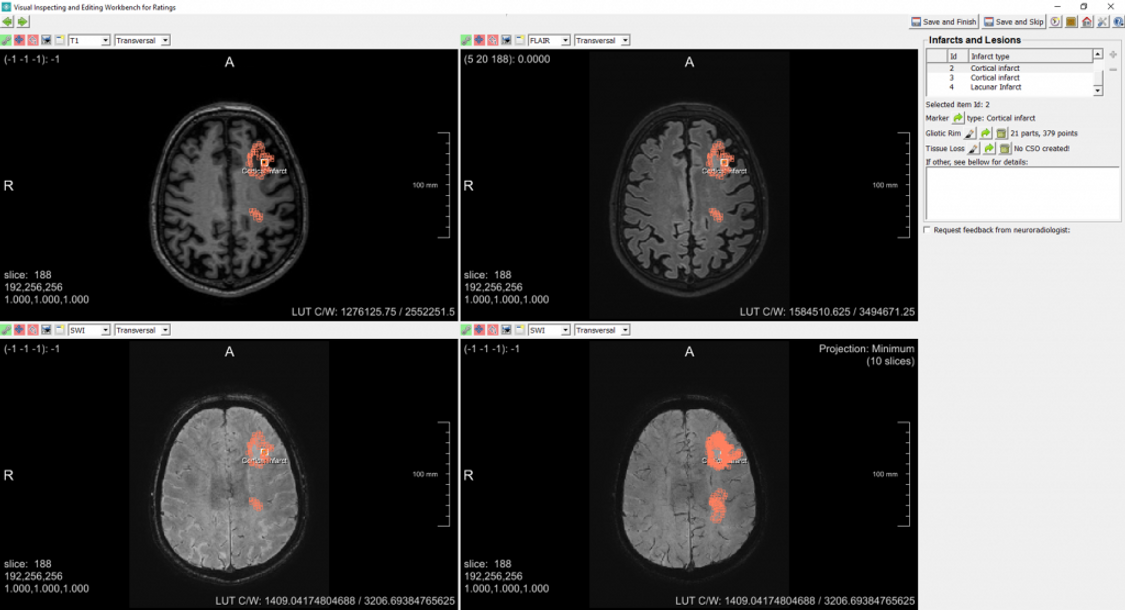Open the tools settings icon
This screenshot has width=1125, height=610.
click(1103, 22)
